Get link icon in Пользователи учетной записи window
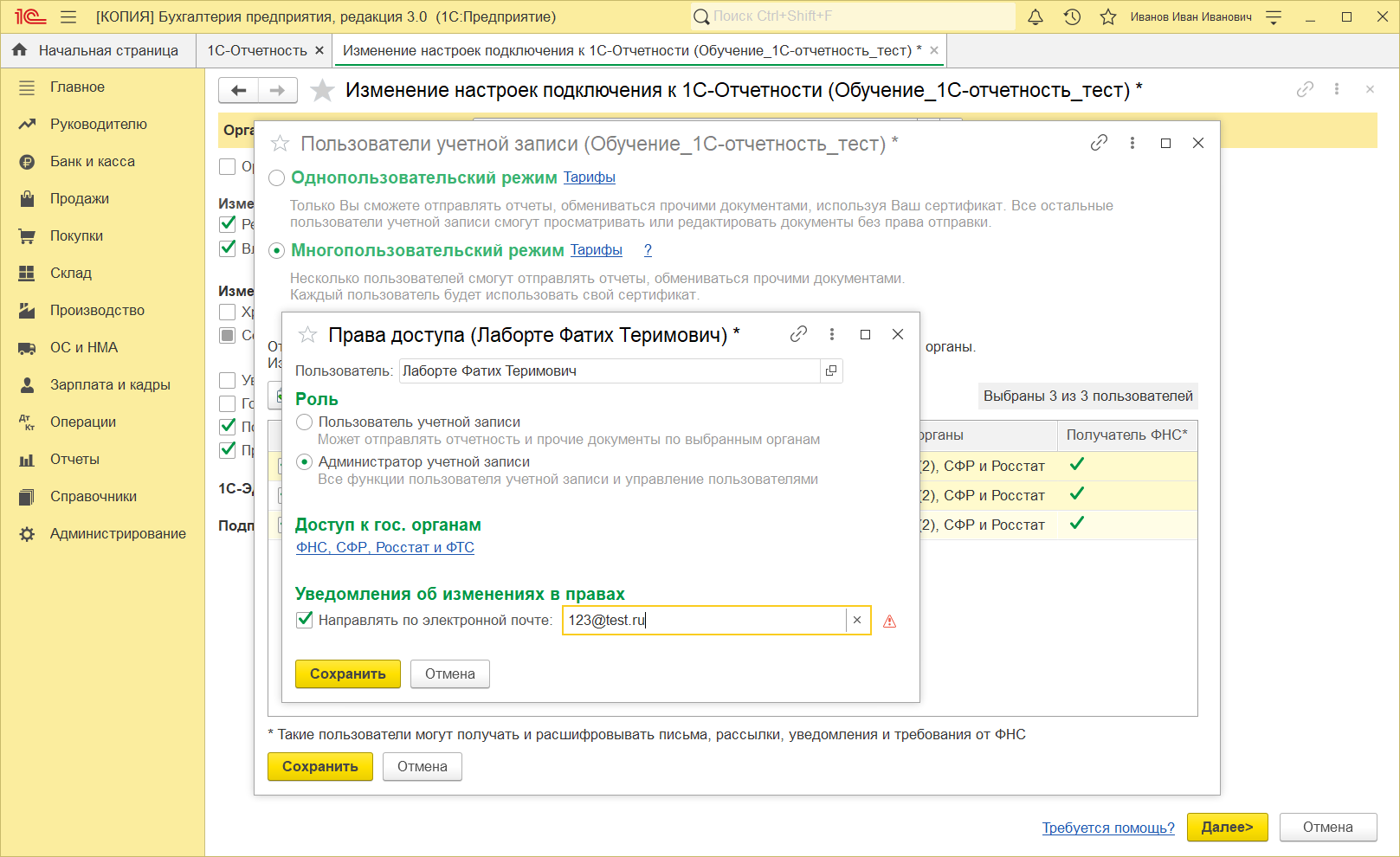This screenshot has width=1400, height=857. click(x=1099, y=143)
